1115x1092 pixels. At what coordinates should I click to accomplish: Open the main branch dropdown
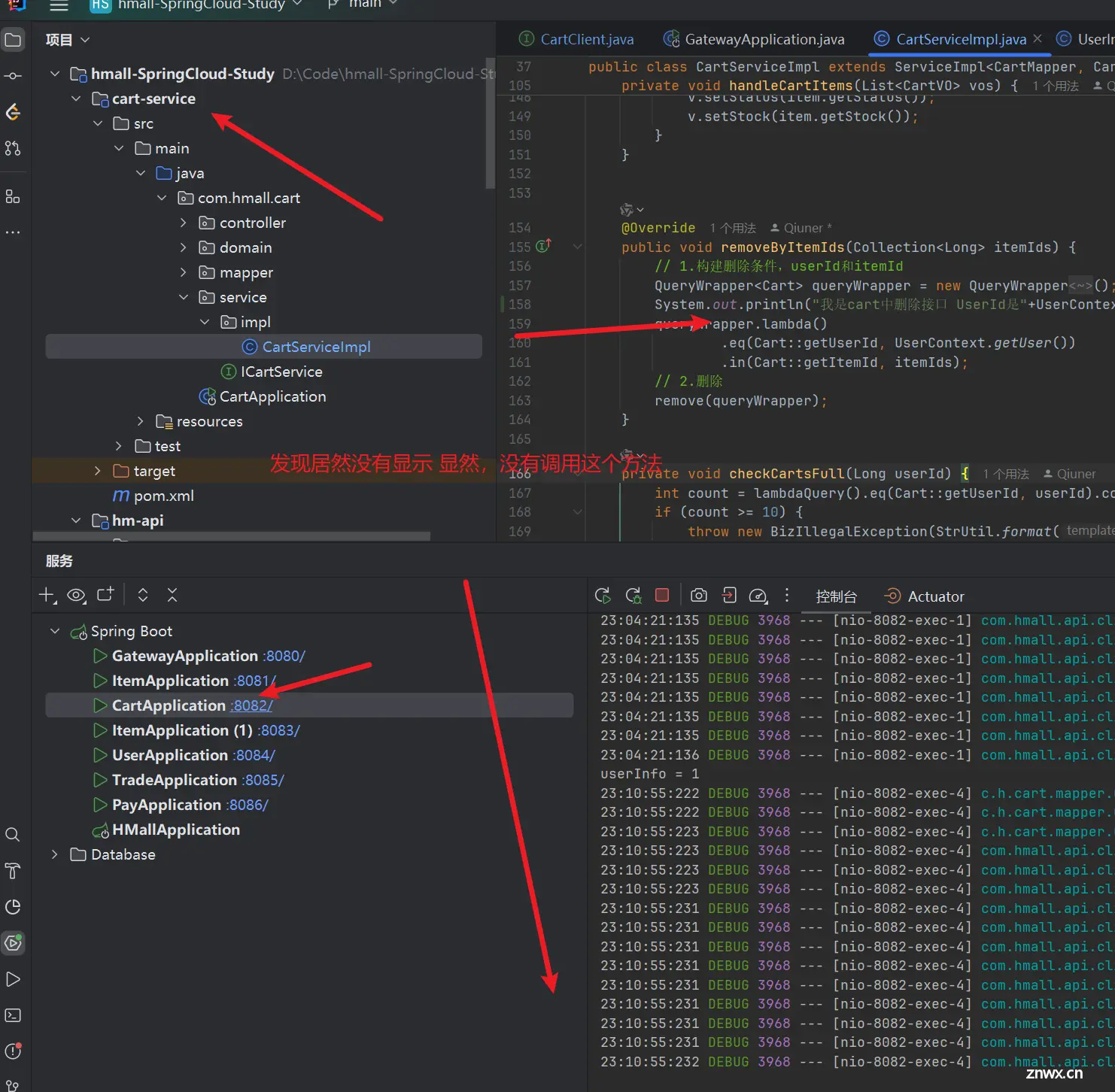click(363, 5)
